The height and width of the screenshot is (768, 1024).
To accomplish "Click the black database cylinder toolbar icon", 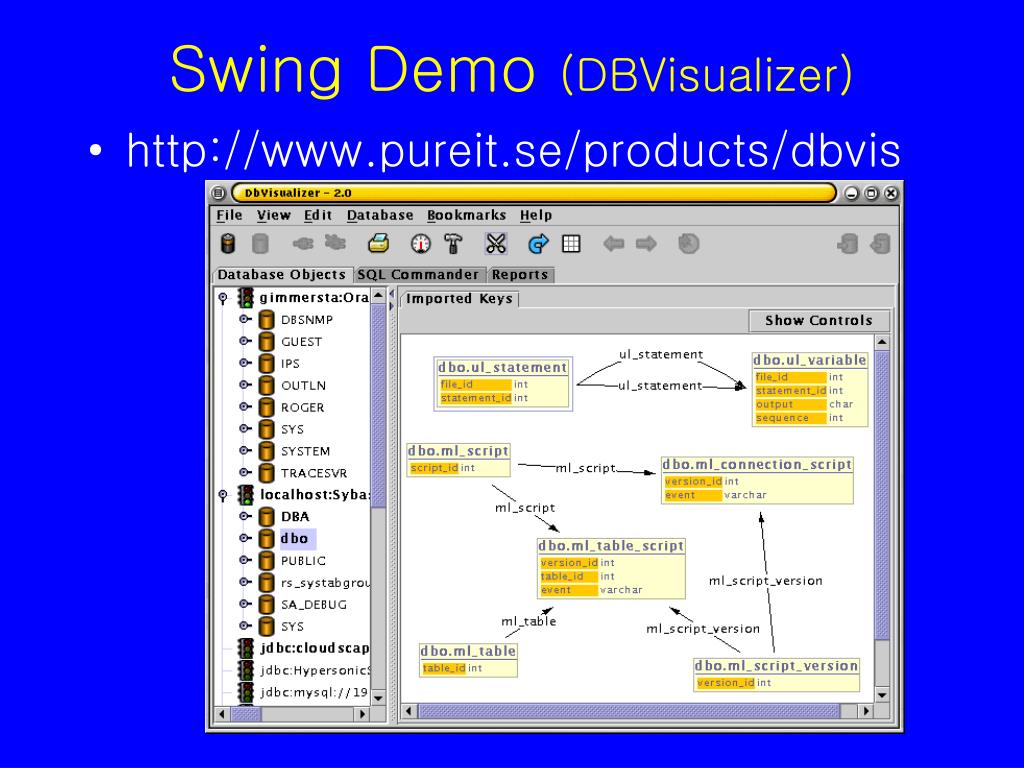I will [228, 244].
